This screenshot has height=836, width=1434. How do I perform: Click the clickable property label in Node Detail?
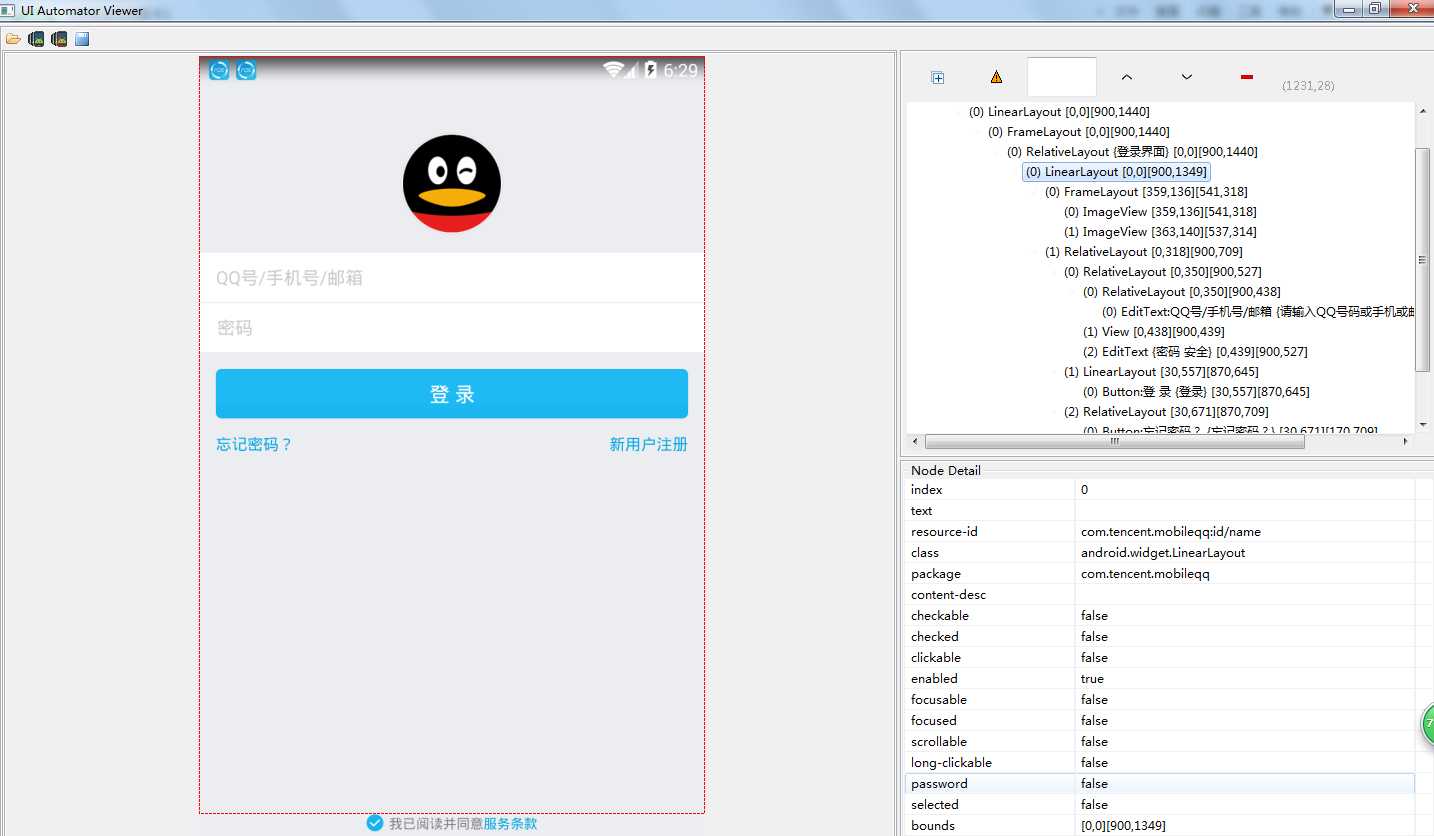click(x=936, y=658)
